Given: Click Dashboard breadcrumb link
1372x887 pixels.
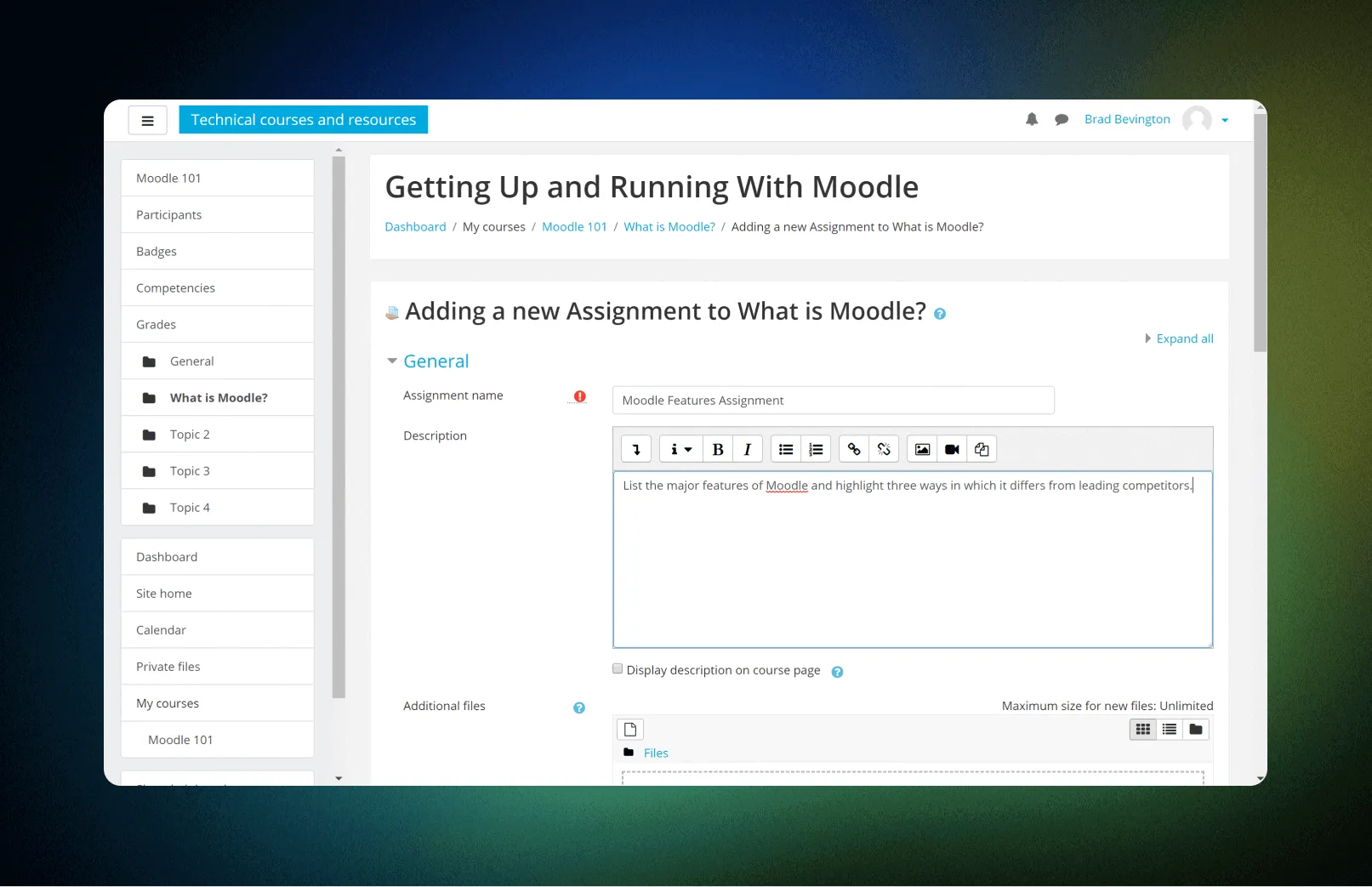Looking at the screenshot, I should [x=415, y=227].
